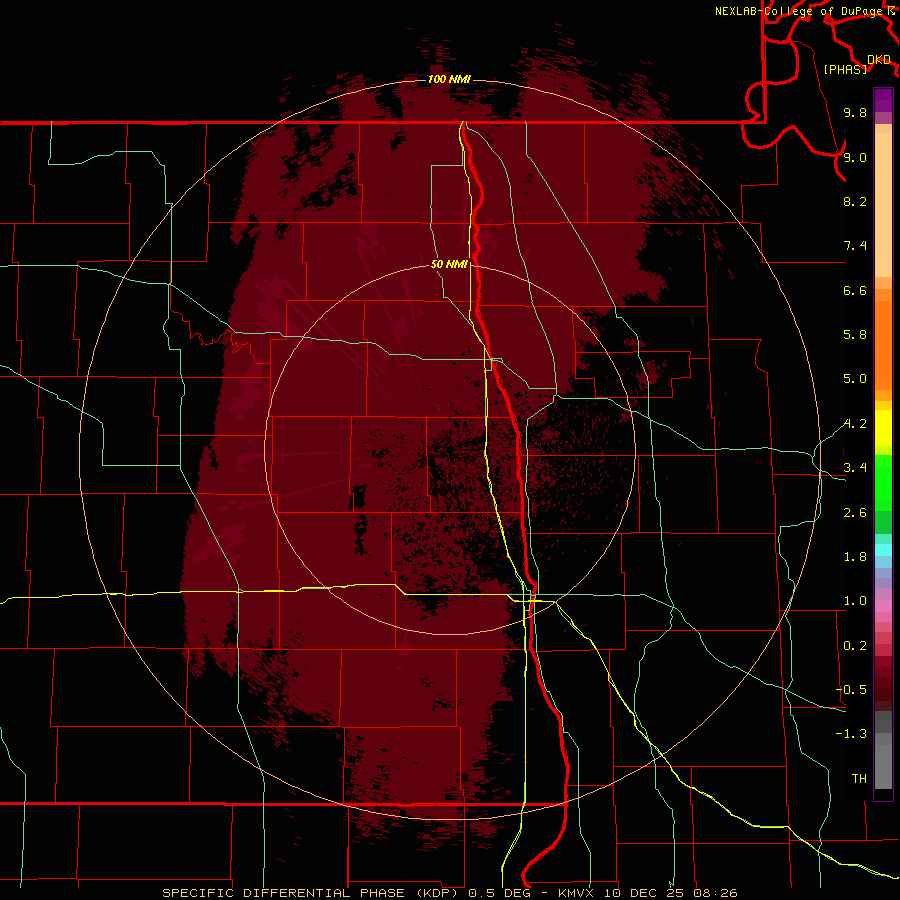Click the 9.8 value on color scale

pos(855,112)
